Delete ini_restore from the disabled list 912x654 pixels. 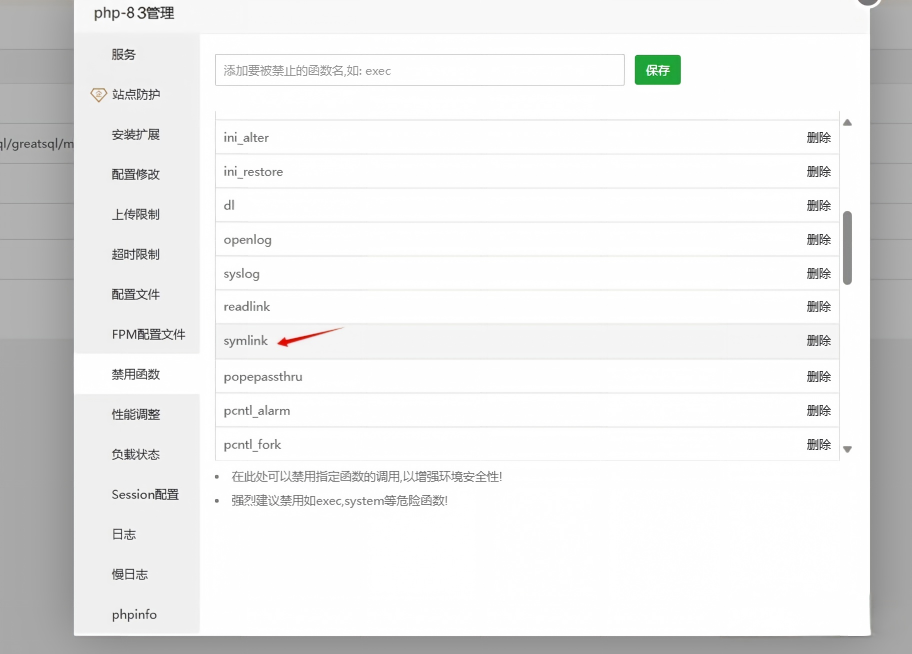click(x=818, y=172)
